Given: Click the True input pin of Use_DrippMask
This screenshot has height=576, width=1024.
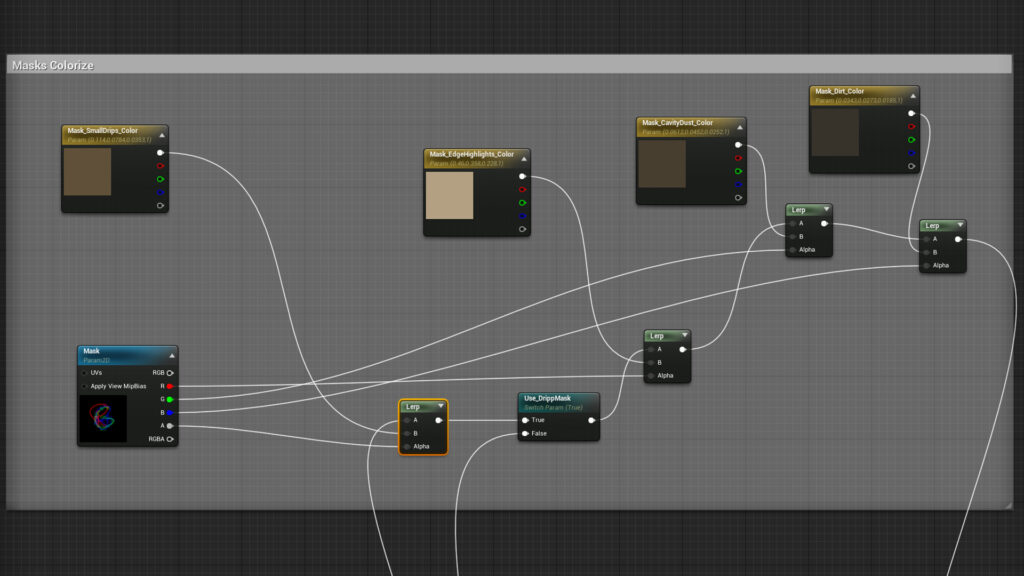Looking at the screenshot, I should pos(525,420).
